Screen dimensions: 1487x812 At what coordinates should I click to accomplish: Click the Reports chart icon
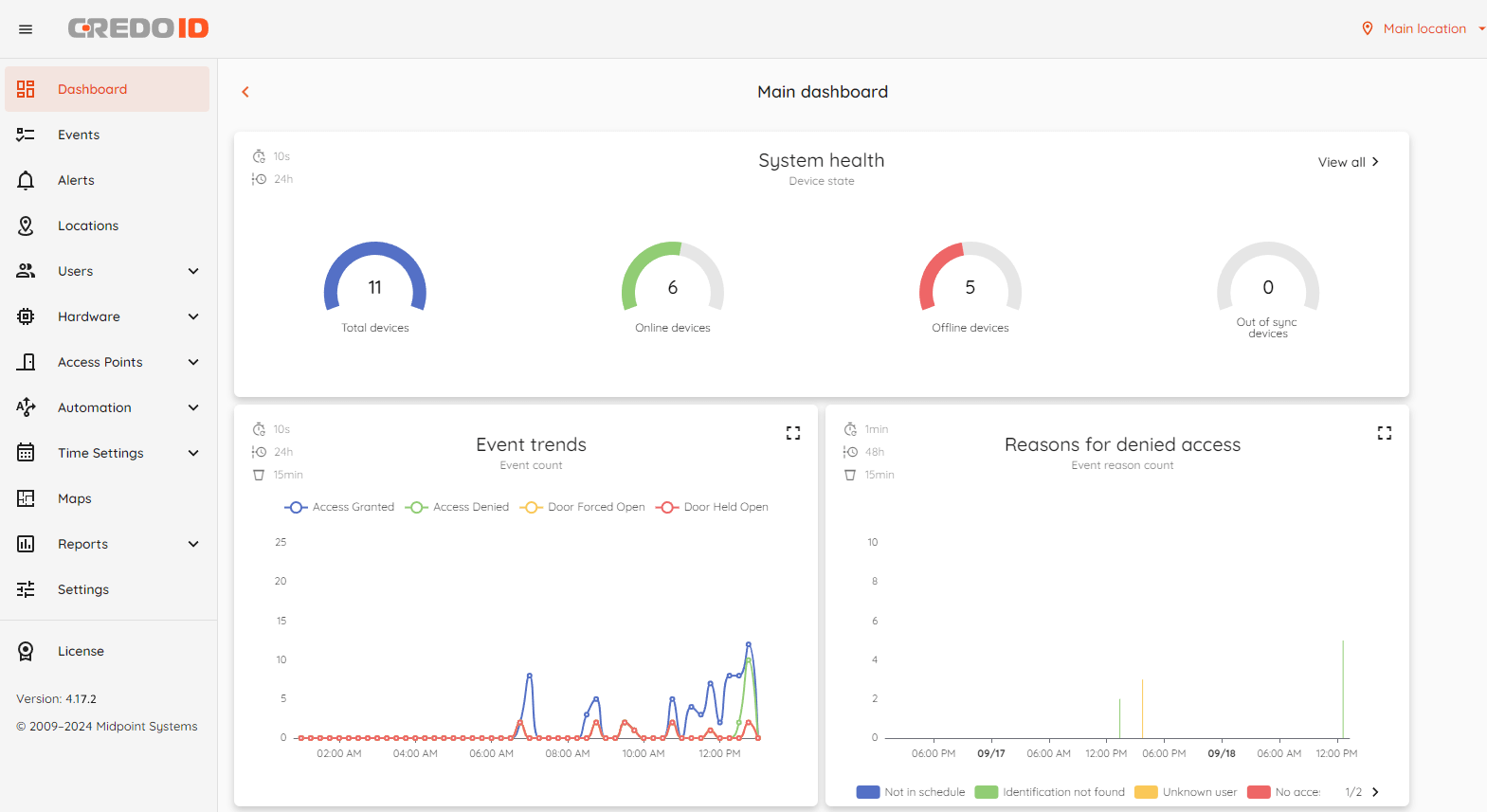point(26,544)
